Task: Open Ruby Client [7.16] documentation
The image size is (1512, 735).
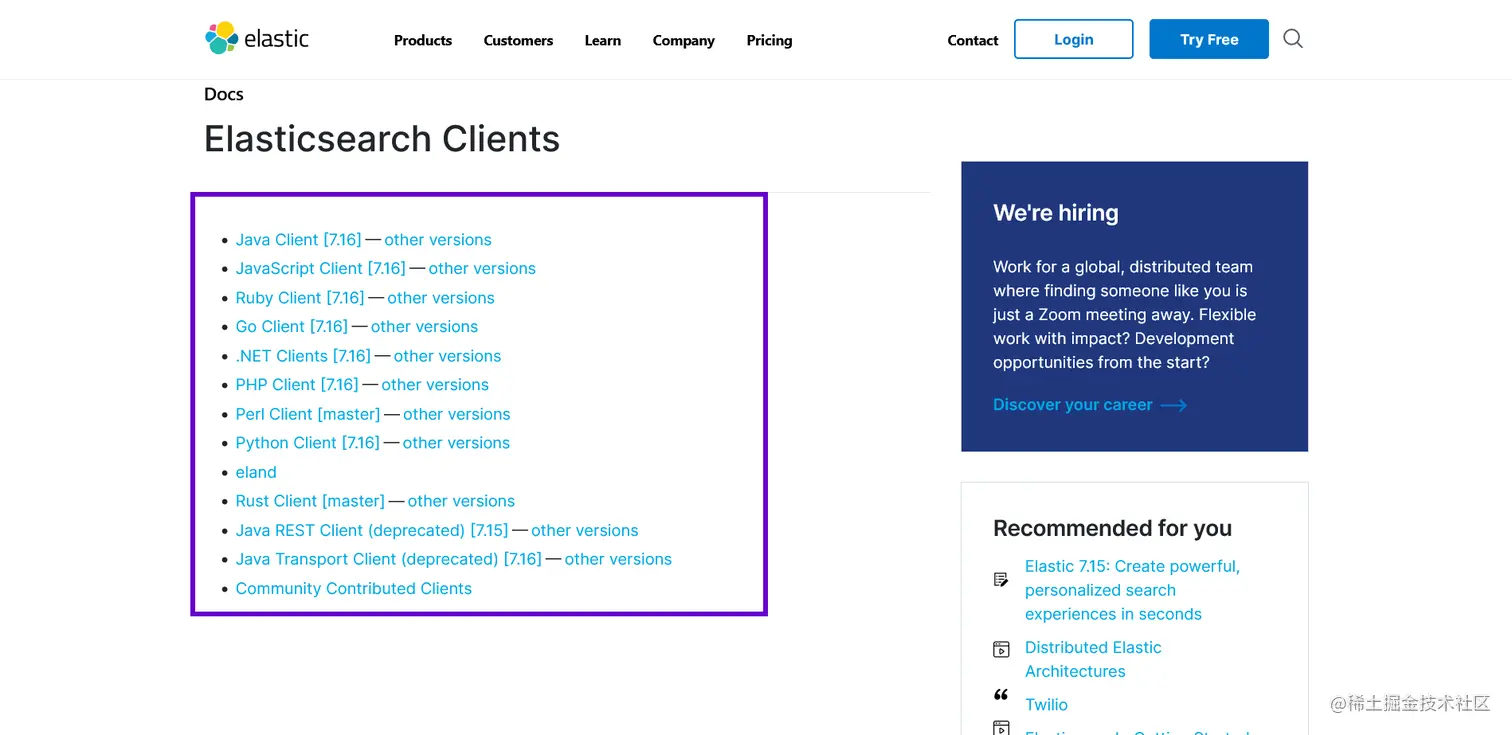Action: pyautogui.click(x=300, y=298)
